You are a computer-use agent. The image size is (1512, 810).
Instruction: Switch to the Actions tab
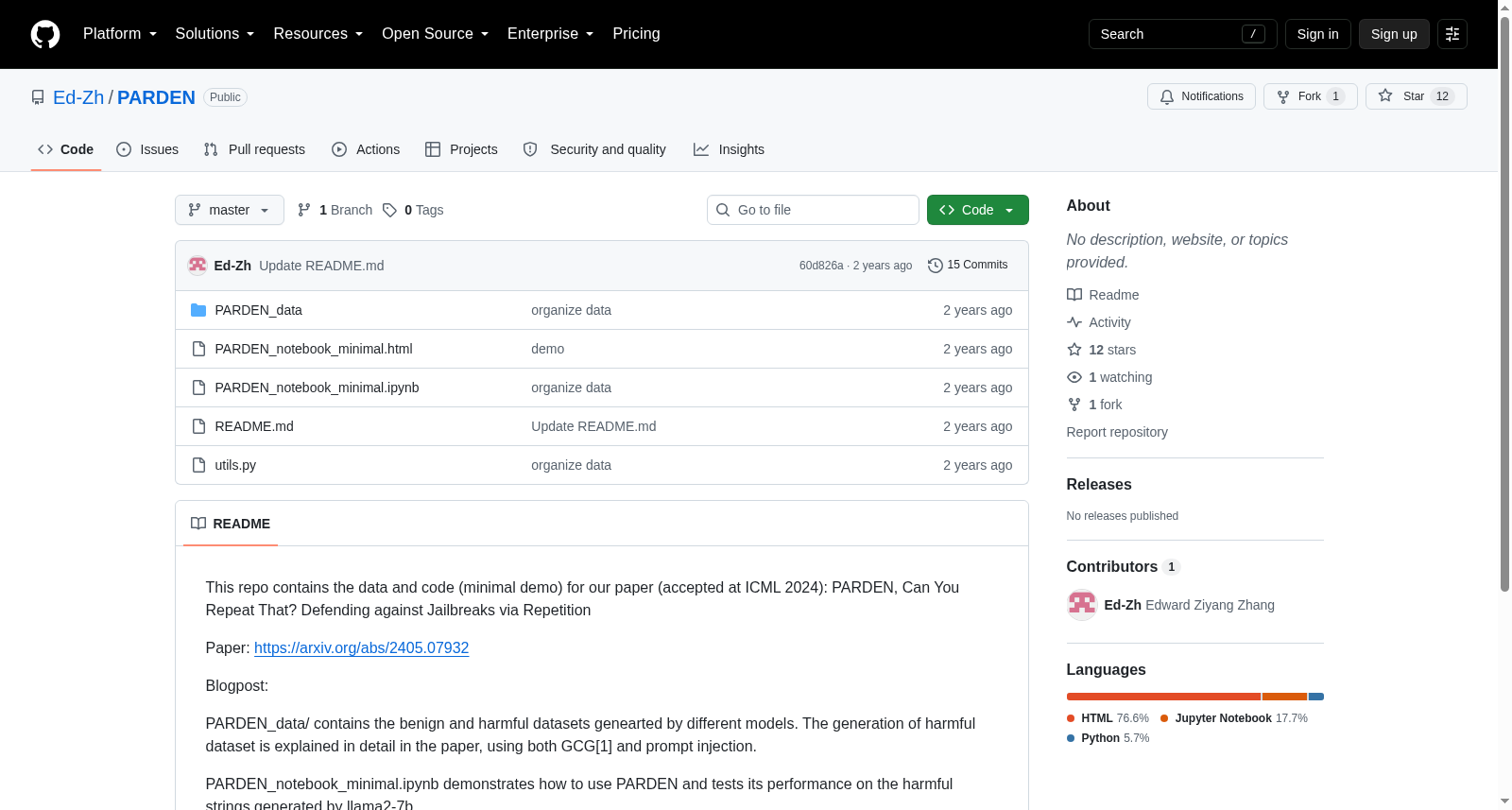tap(366, 149)
